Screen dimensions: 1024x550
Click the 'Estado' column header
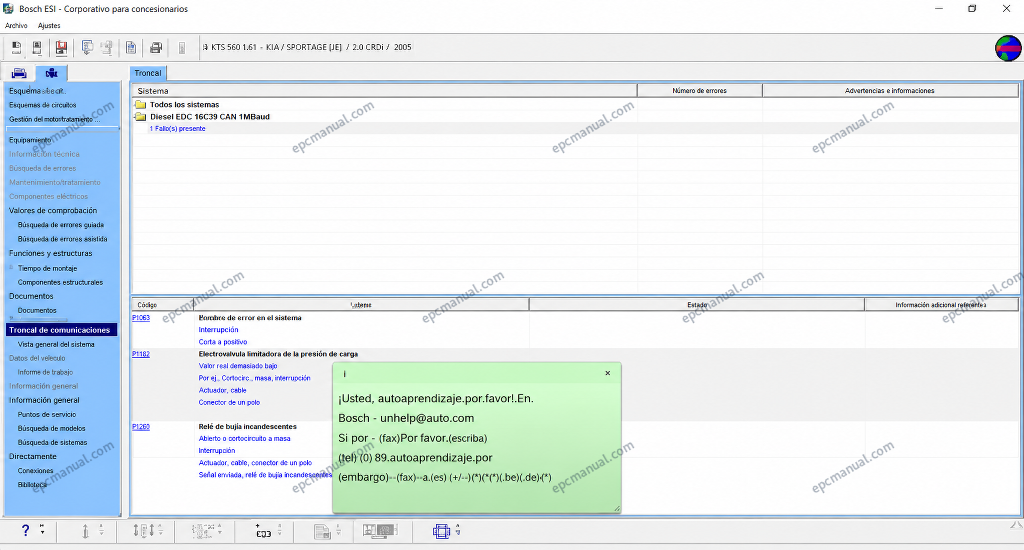click(697, 305)
